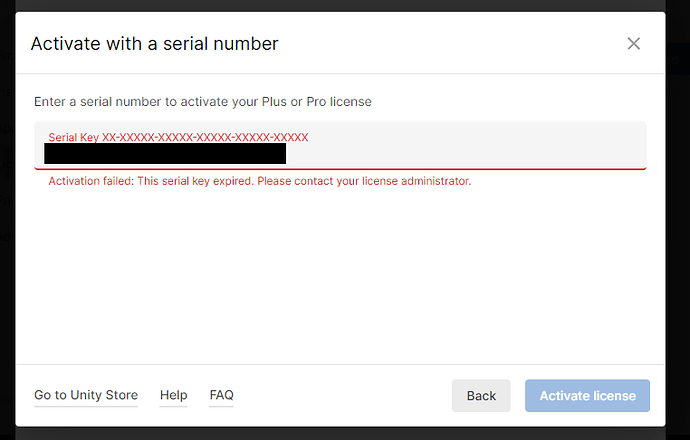Image resolution: width=690 pixels, height=440 pixels.
Task: Close the serial number activation dialog
Action: pyautogui.click(x=633, y=43)
